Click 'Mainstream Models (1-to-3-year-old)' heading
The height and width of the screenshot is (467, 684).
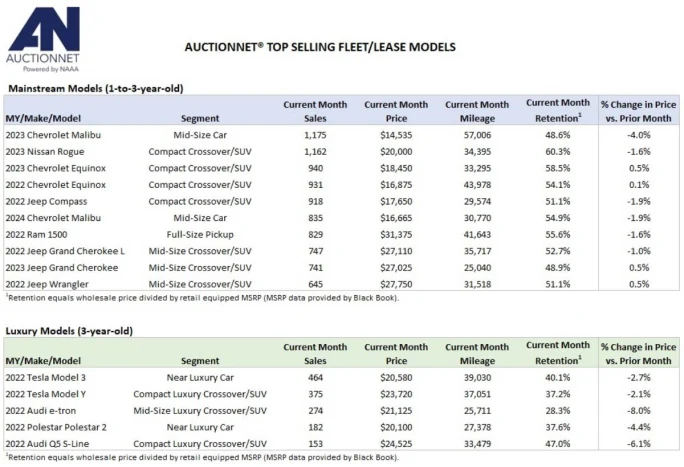pos(96,89)
